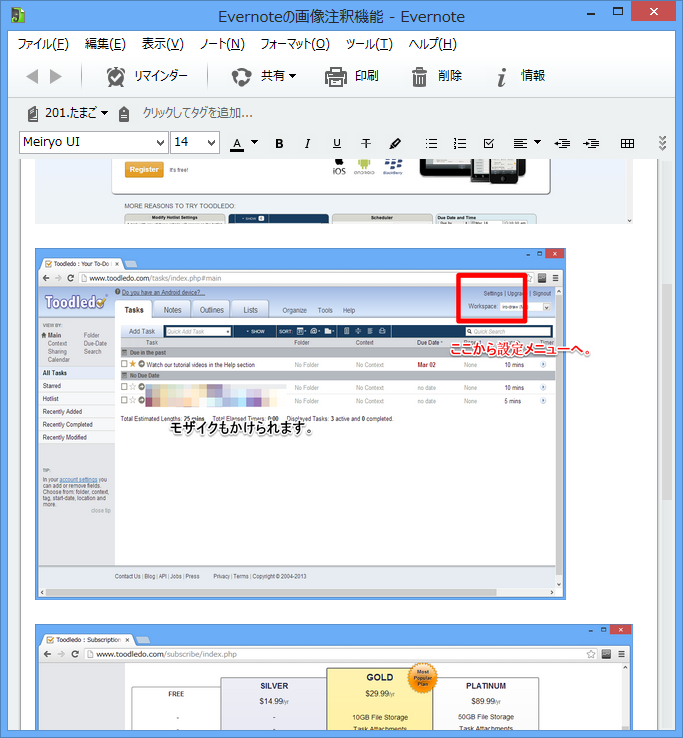
Task: Open the 共有 share dropdown arrow
Action: tap(292, 76)
